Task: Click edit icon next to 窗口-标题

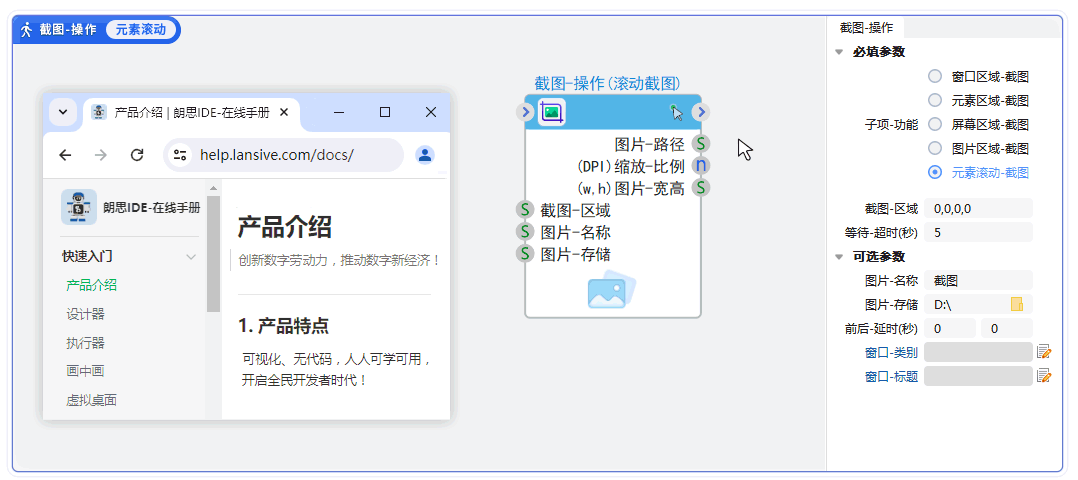Action: coord(1044,375)
